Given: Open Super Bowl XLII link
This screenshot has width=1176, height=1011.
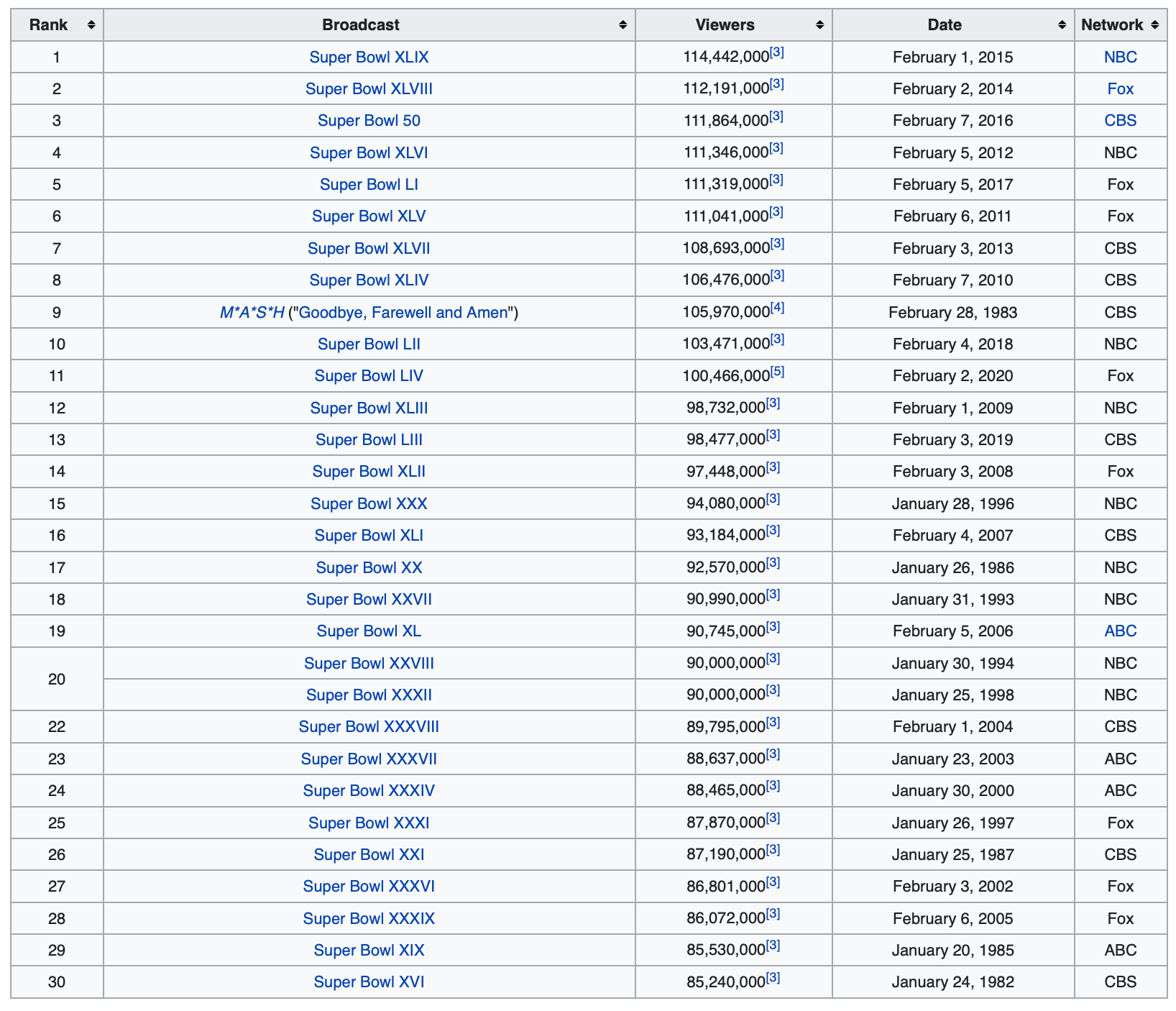Looking at the screenshot, I should [x=369, y=472].
